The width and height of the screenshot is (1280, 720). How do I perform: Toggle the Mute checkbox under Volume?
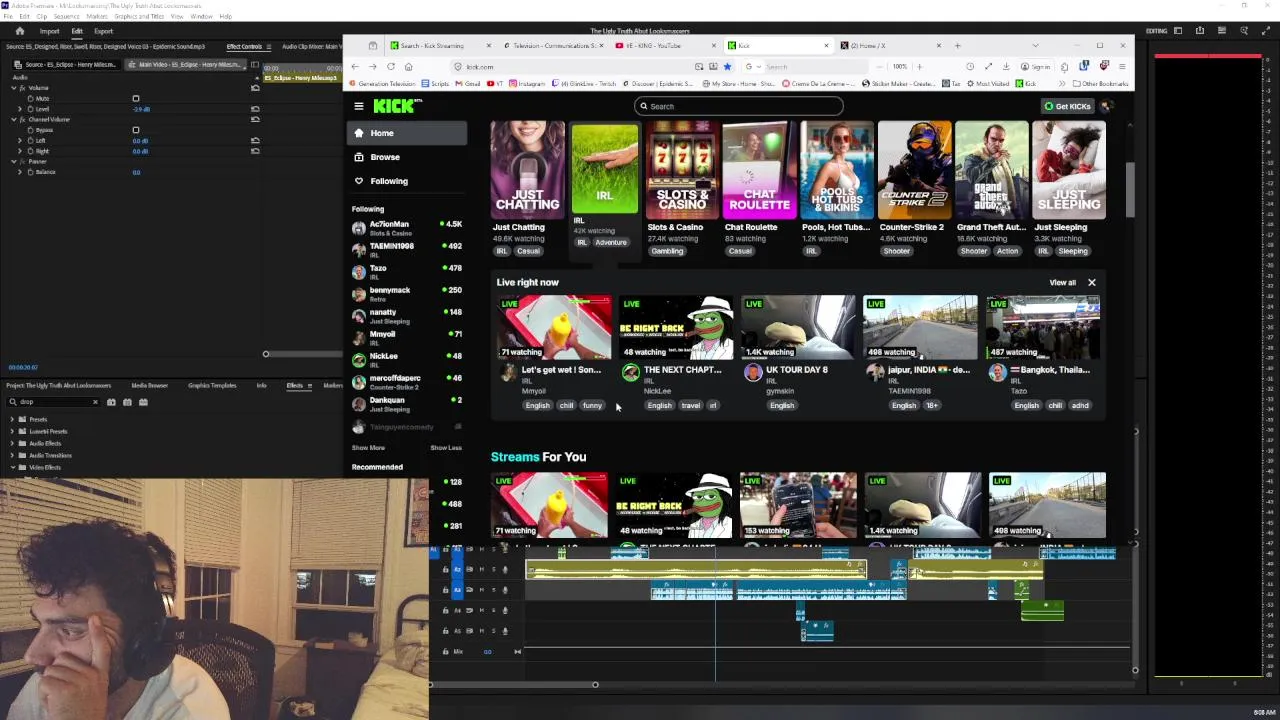coord(136,99)
